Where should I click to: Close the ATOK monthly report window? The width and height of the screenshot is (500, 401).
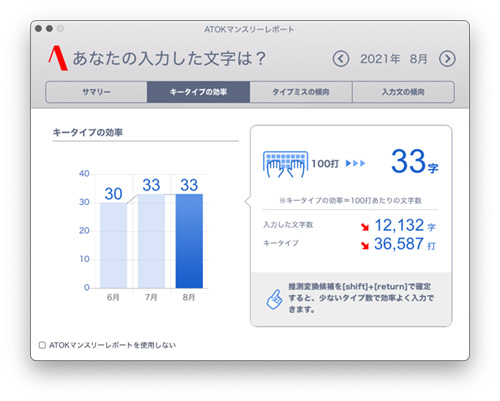(x=38, y=29)
